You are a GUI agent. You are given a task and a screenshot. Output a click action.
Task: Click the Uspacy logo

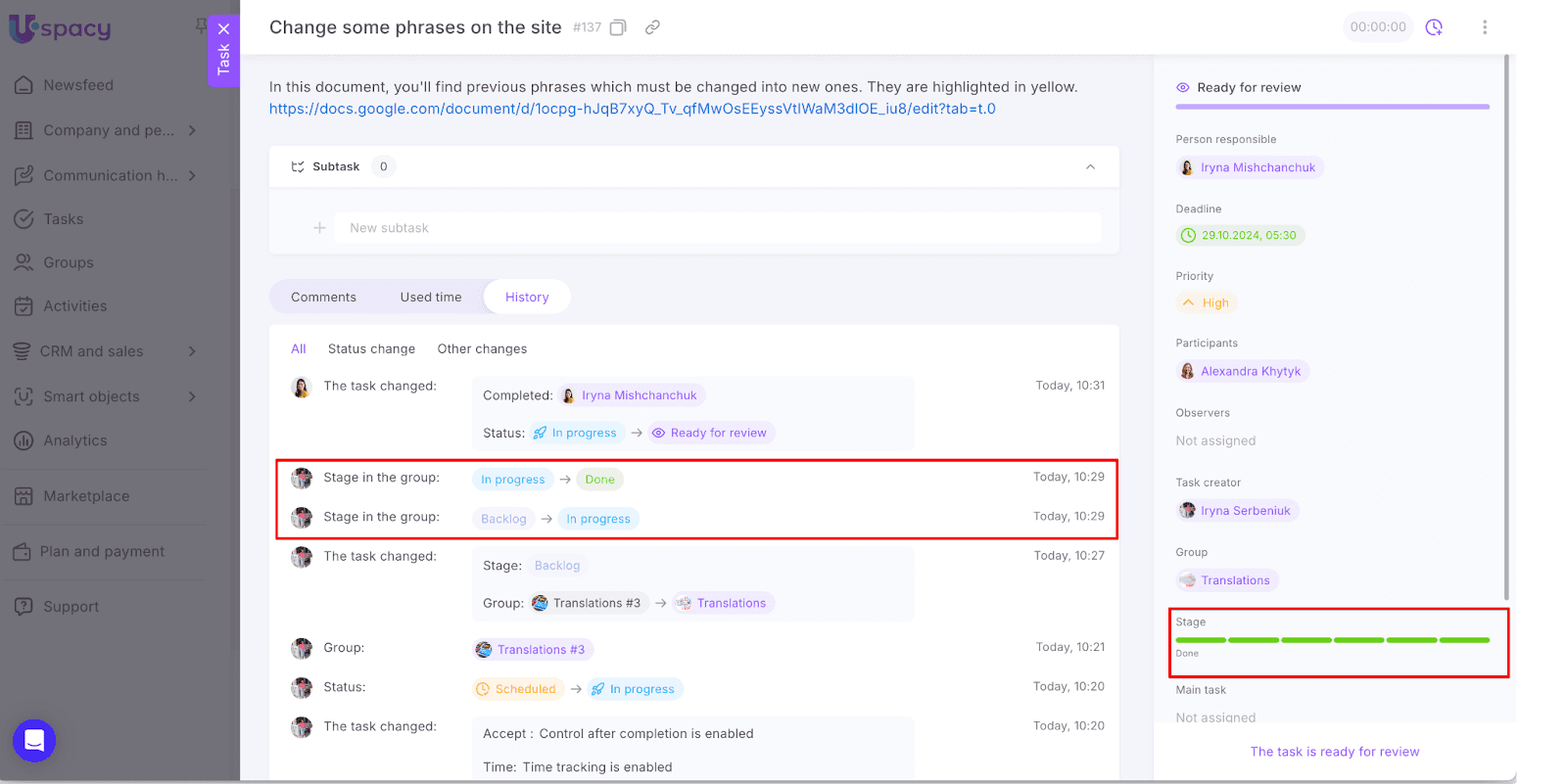(x=61, y=28)
